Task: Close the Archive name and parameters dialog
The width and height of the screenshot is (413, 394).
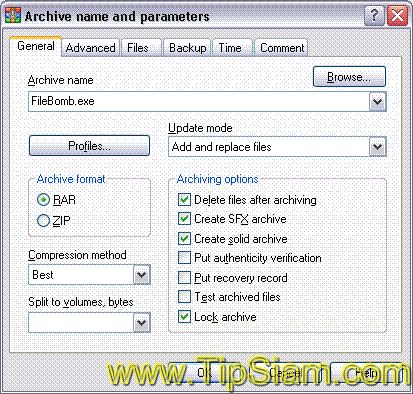Action: [397, 15]
